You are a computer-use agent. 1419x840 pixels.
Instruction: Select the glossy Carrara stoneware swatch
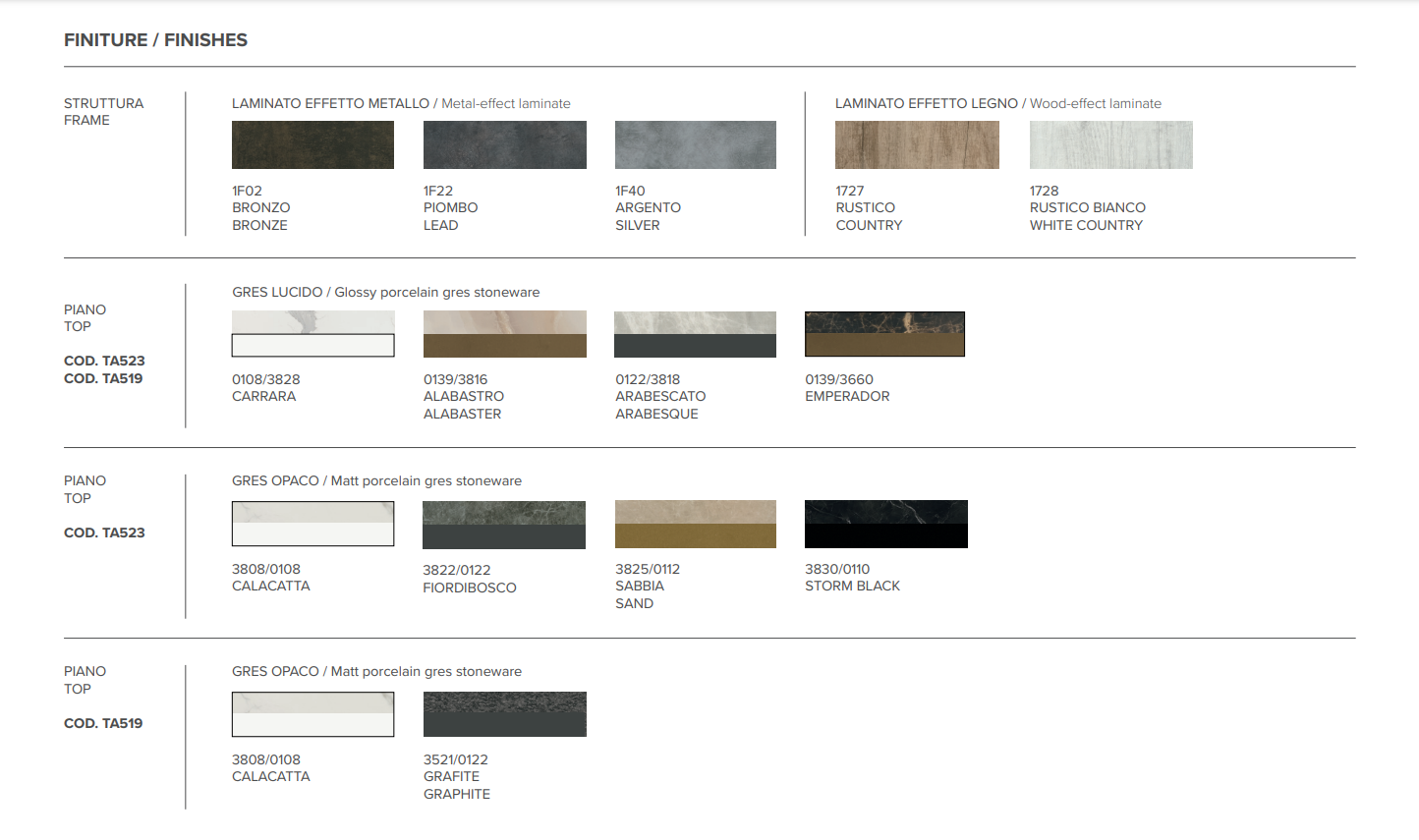point(312,334)
